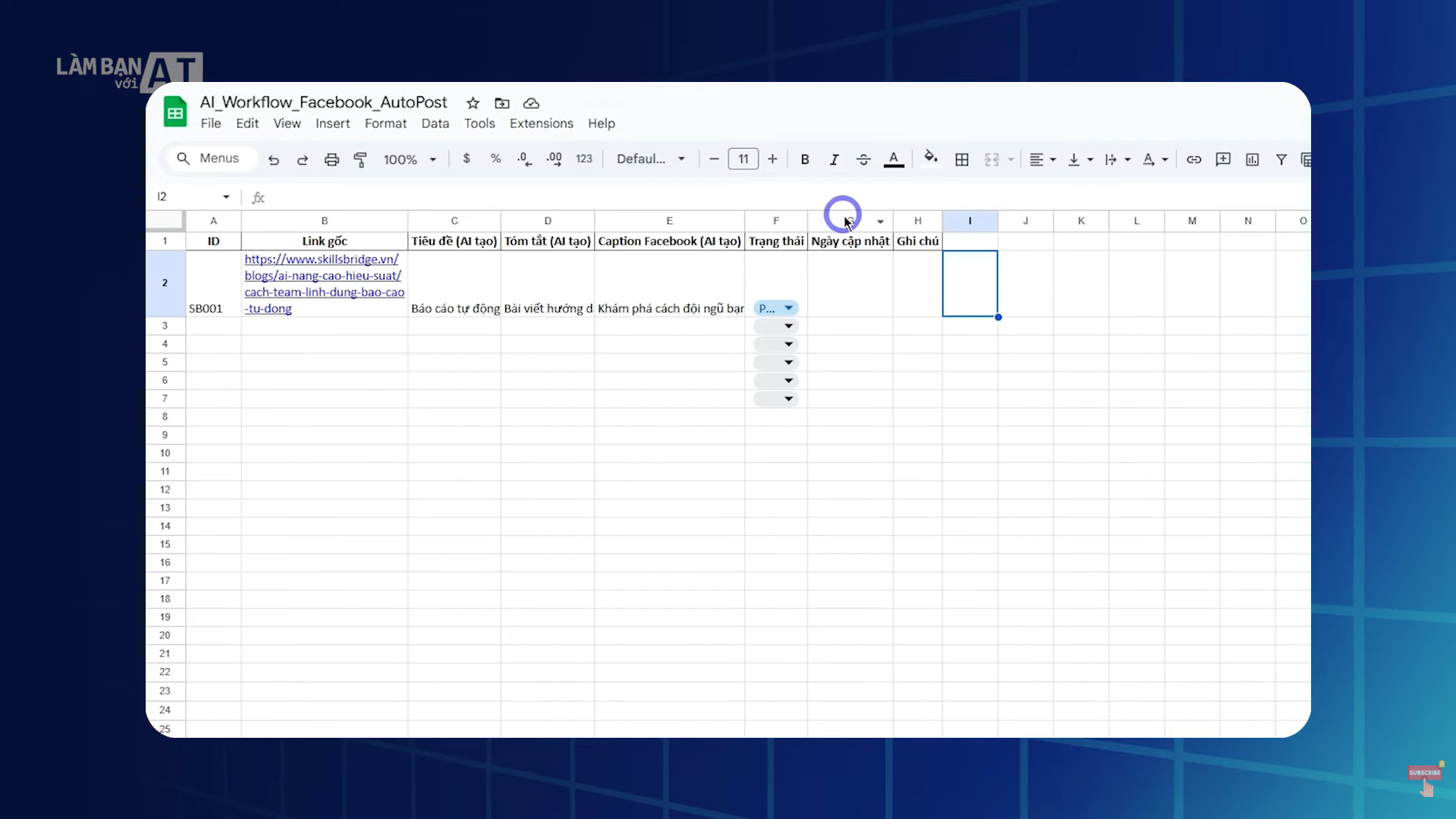This screenshot has height=819, width=1456.
Task: Toggle bold formatting
Action: [805, 159]
